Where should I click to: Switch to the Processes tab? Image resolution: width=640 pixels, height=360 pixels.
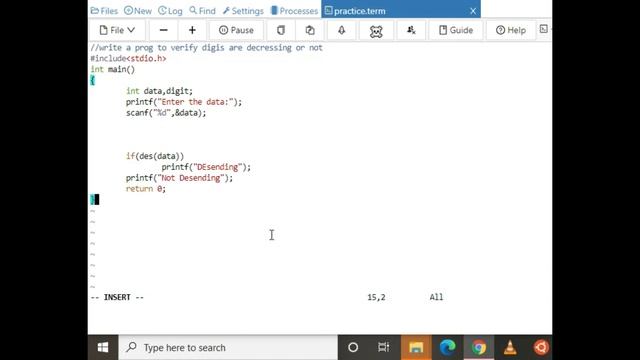click(294, 11)
